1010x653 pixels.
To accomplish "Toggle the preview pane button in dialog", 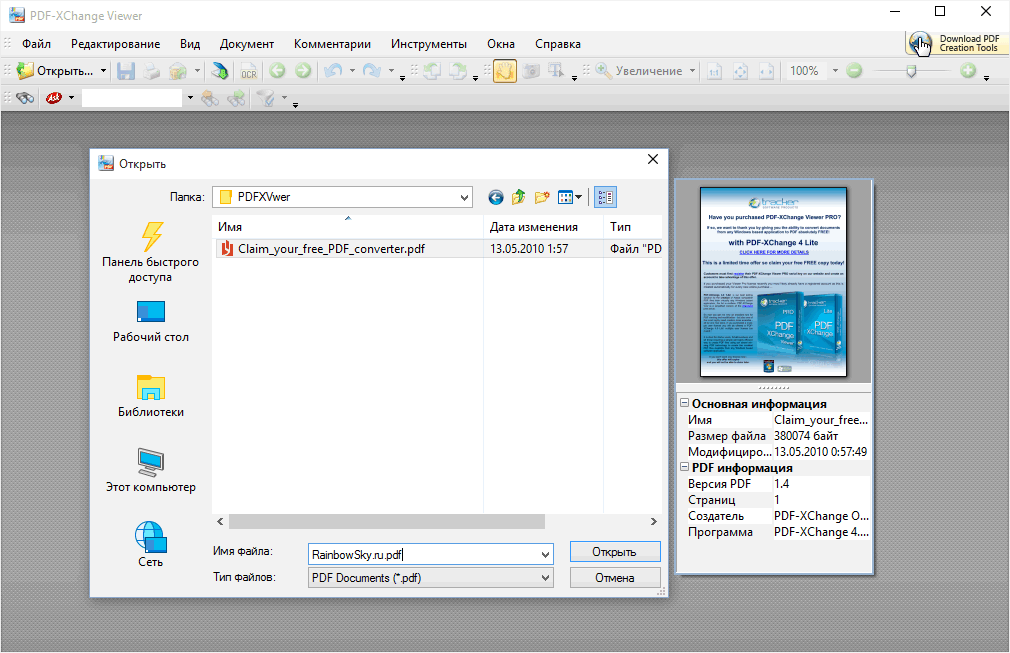I will [x=605, y=197].
